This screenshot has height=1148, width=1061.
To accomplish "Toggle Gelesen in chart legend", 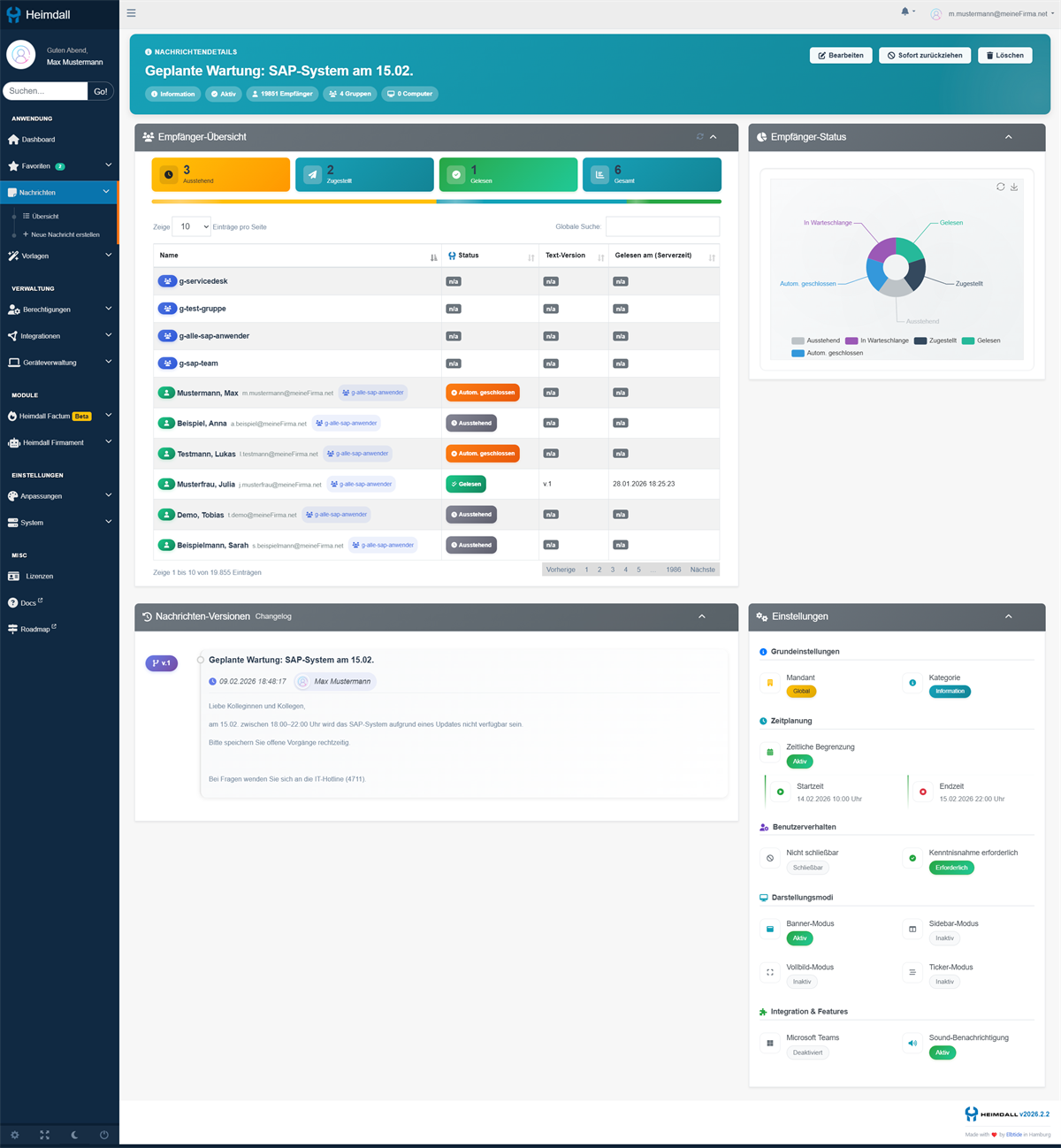I will [981, 341].
